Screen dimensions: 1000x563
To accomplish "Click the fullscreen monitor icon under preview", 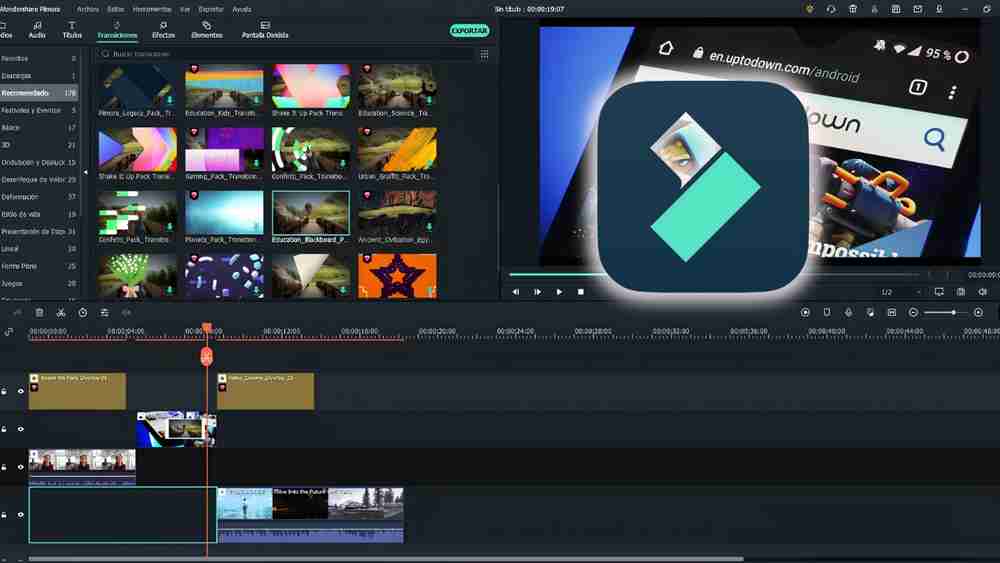I will [939, 291].
